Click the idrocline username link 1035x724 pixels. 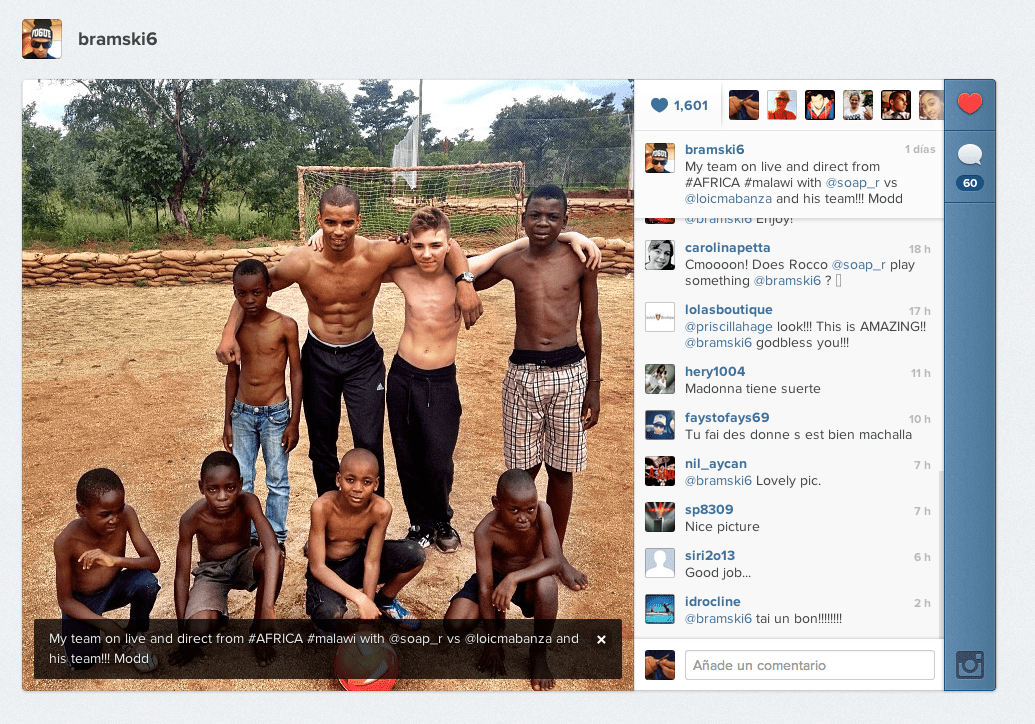point(712,601)
